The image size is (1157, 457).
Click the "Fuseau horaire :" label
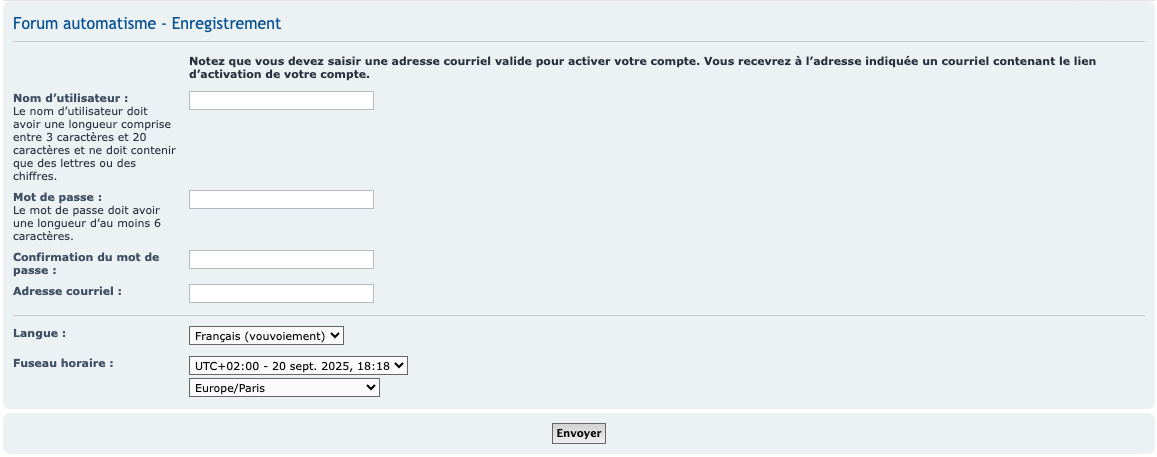[x=63, y=362]
